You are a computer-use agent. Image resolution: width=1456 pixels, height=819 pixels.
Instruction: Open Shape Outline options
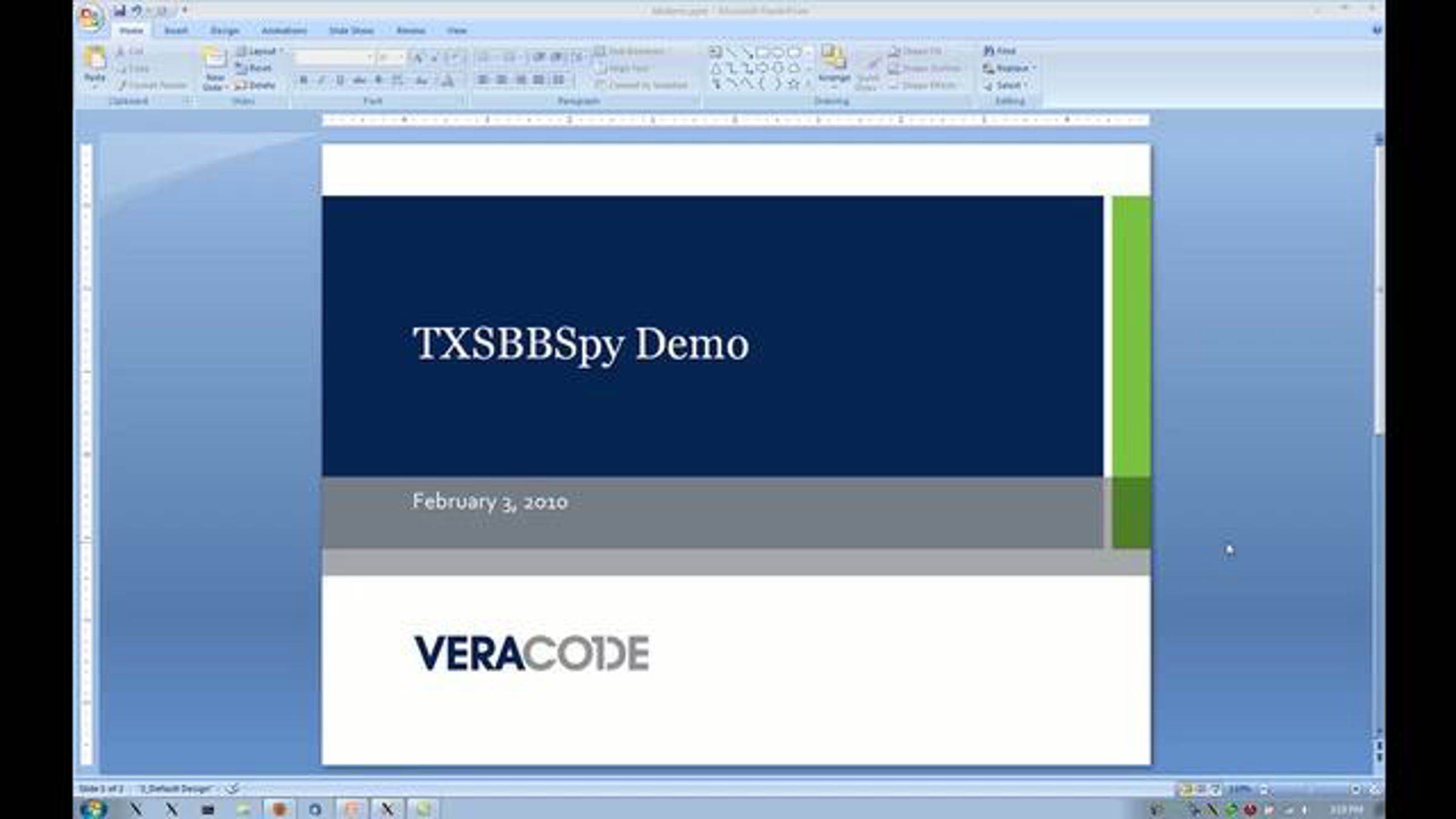click(x=926, y=69)
